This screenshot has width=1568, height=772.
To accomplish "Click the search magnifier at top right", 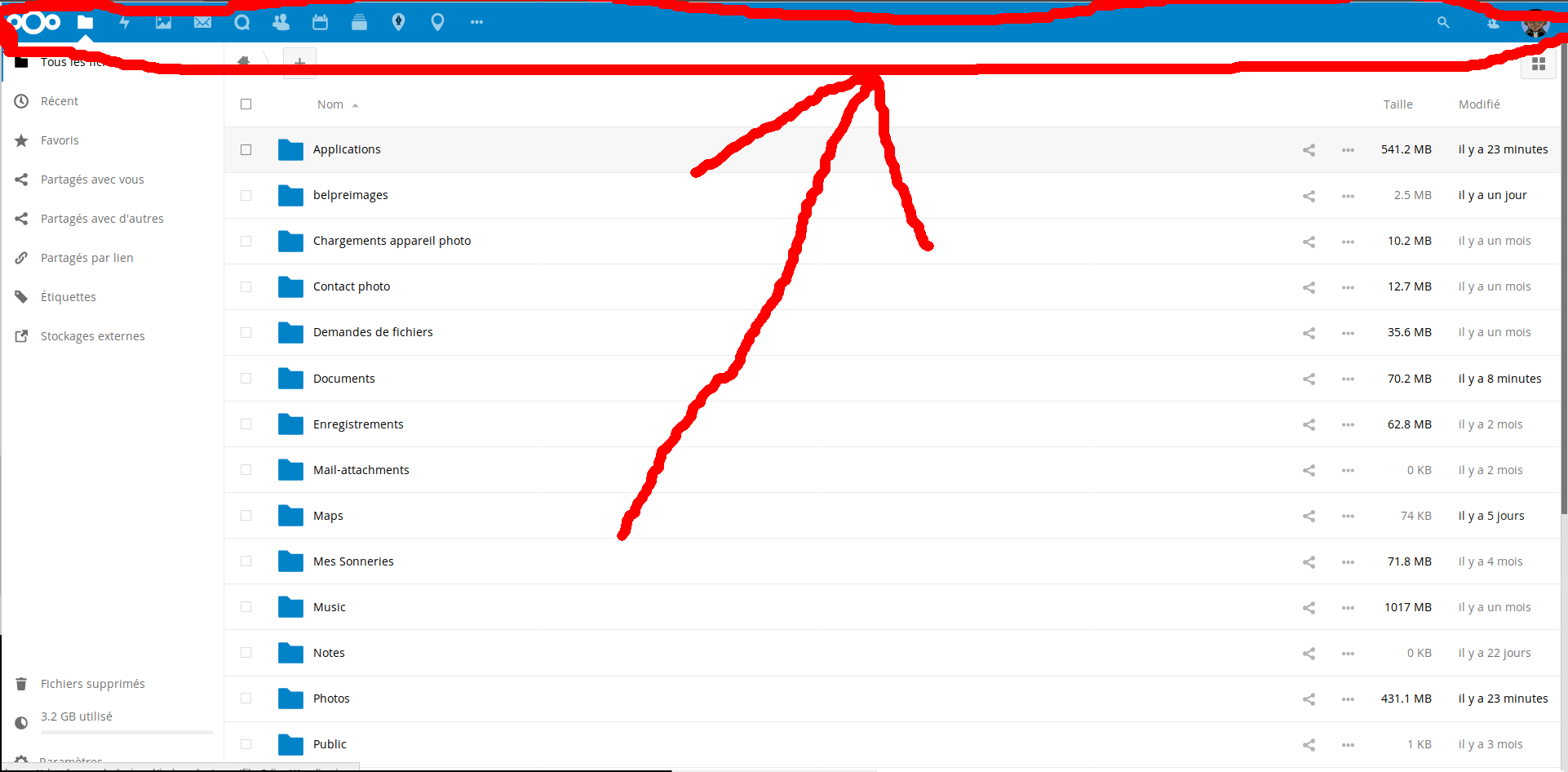I will [x=1442, y=22].
